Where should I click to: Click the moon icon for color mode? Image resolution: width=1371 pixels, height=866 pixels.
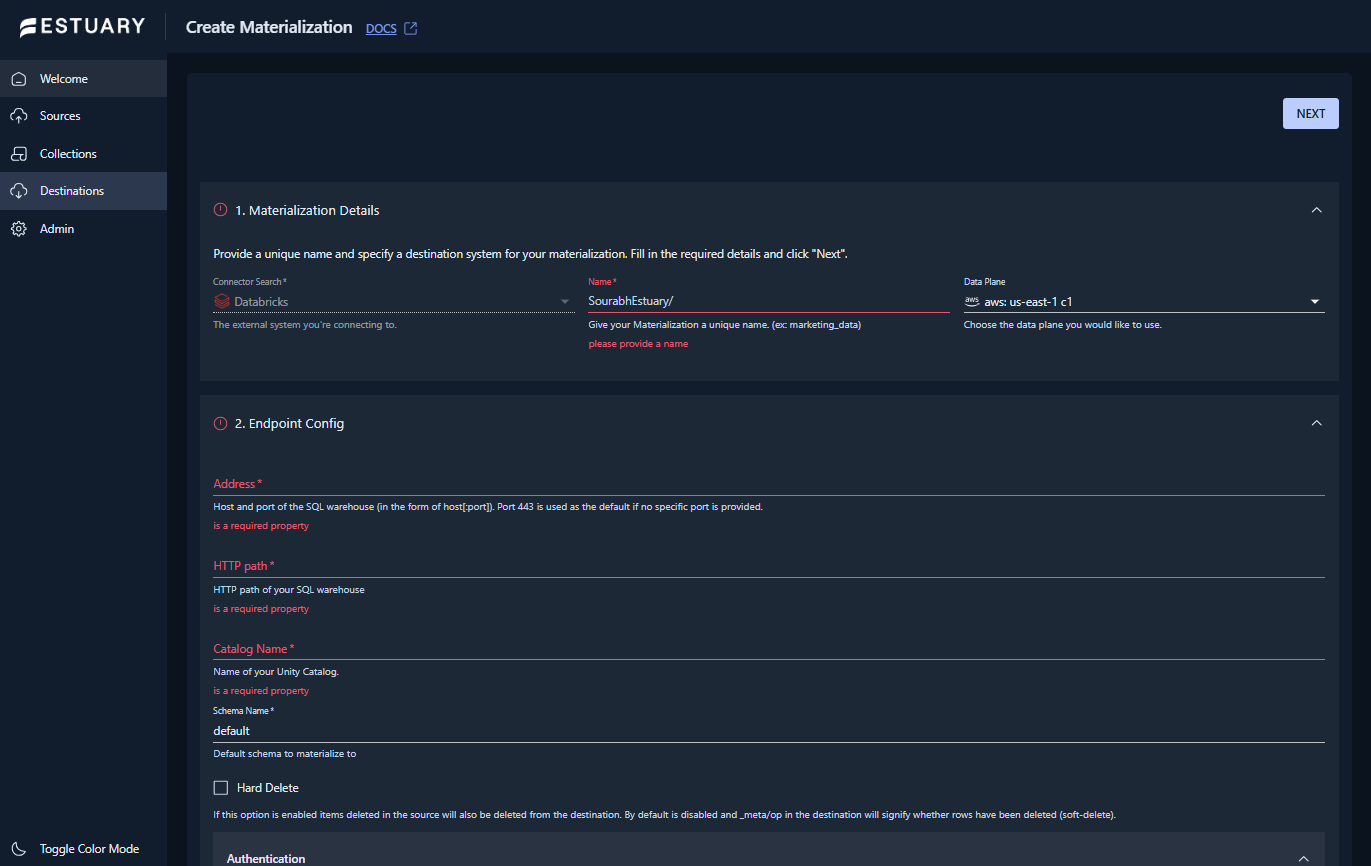19,849
